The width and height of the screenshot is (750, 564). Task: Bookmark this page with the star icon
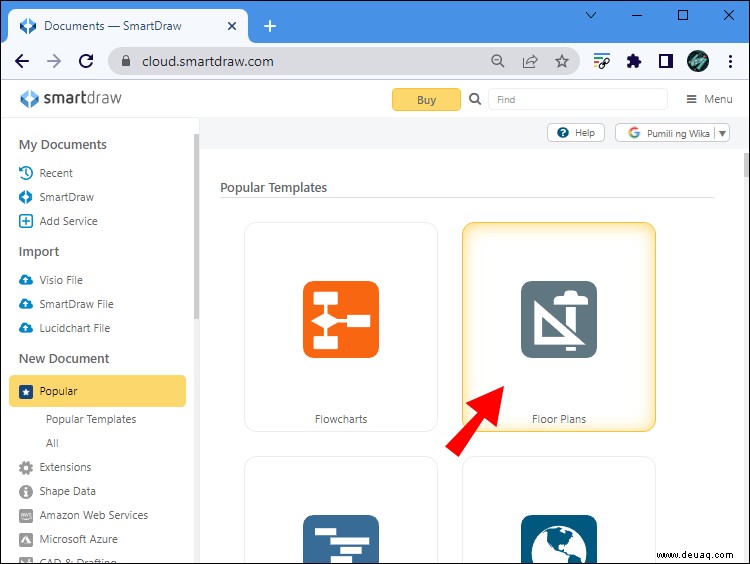click(x=562, y=61)
